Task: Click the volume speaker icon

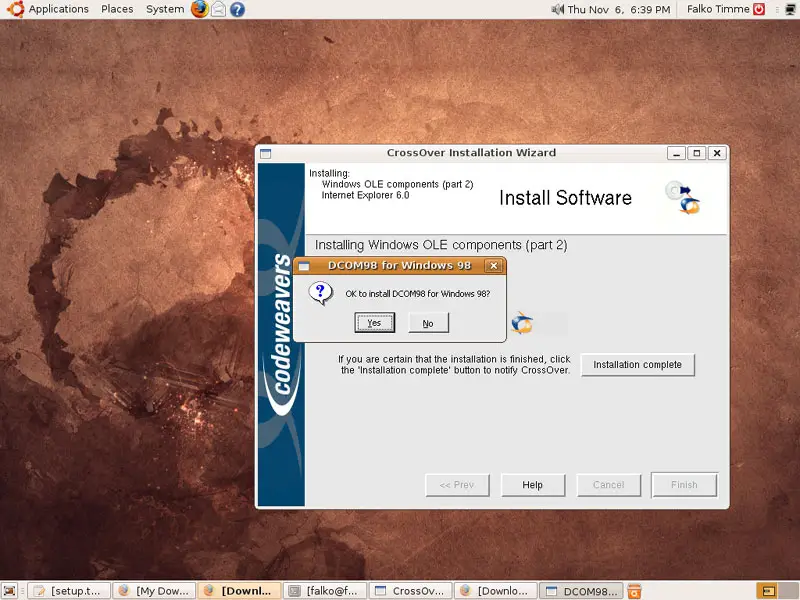Action: point(557,9)
